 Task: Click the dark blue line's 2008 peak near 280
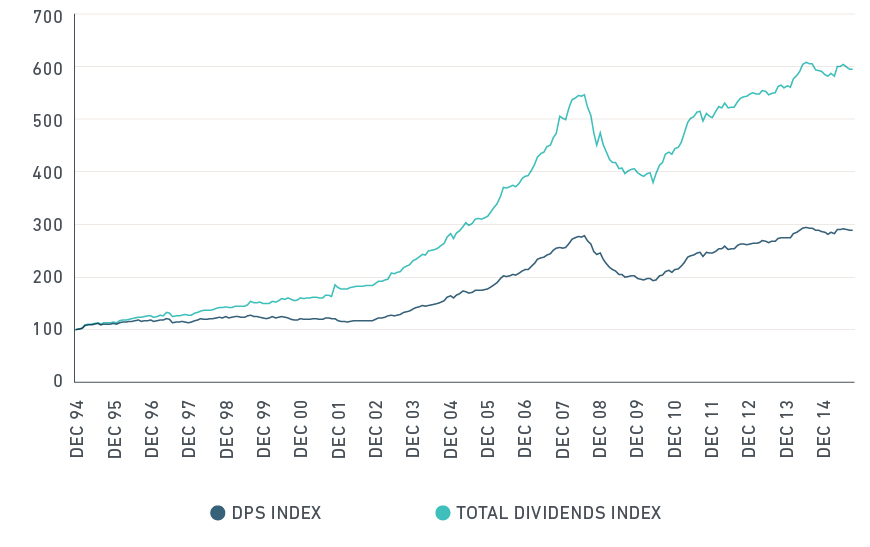(x=583, y=236)
